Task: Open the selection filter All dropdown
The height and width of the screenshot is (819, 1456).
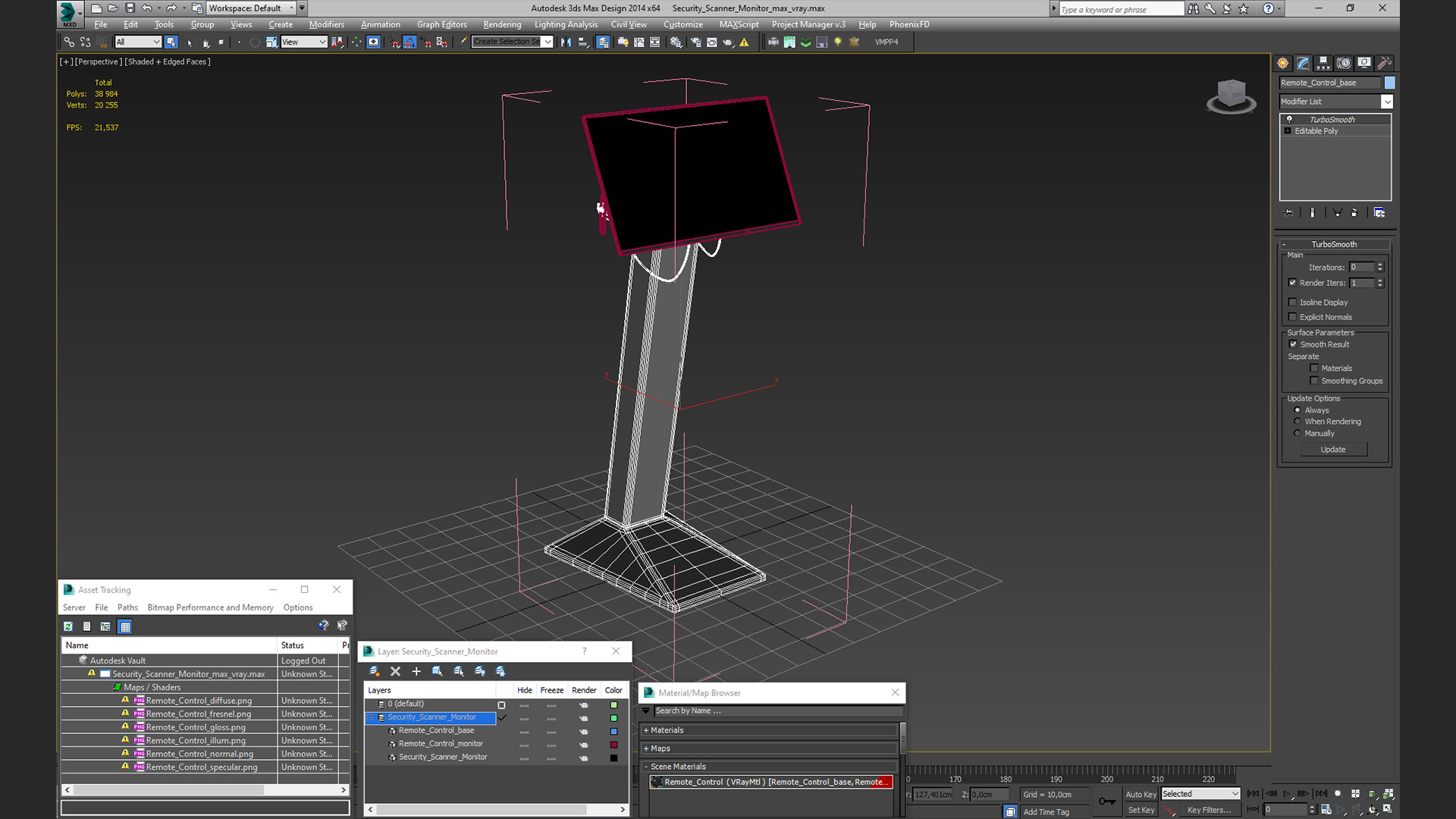Action: [x=138, y=42]
